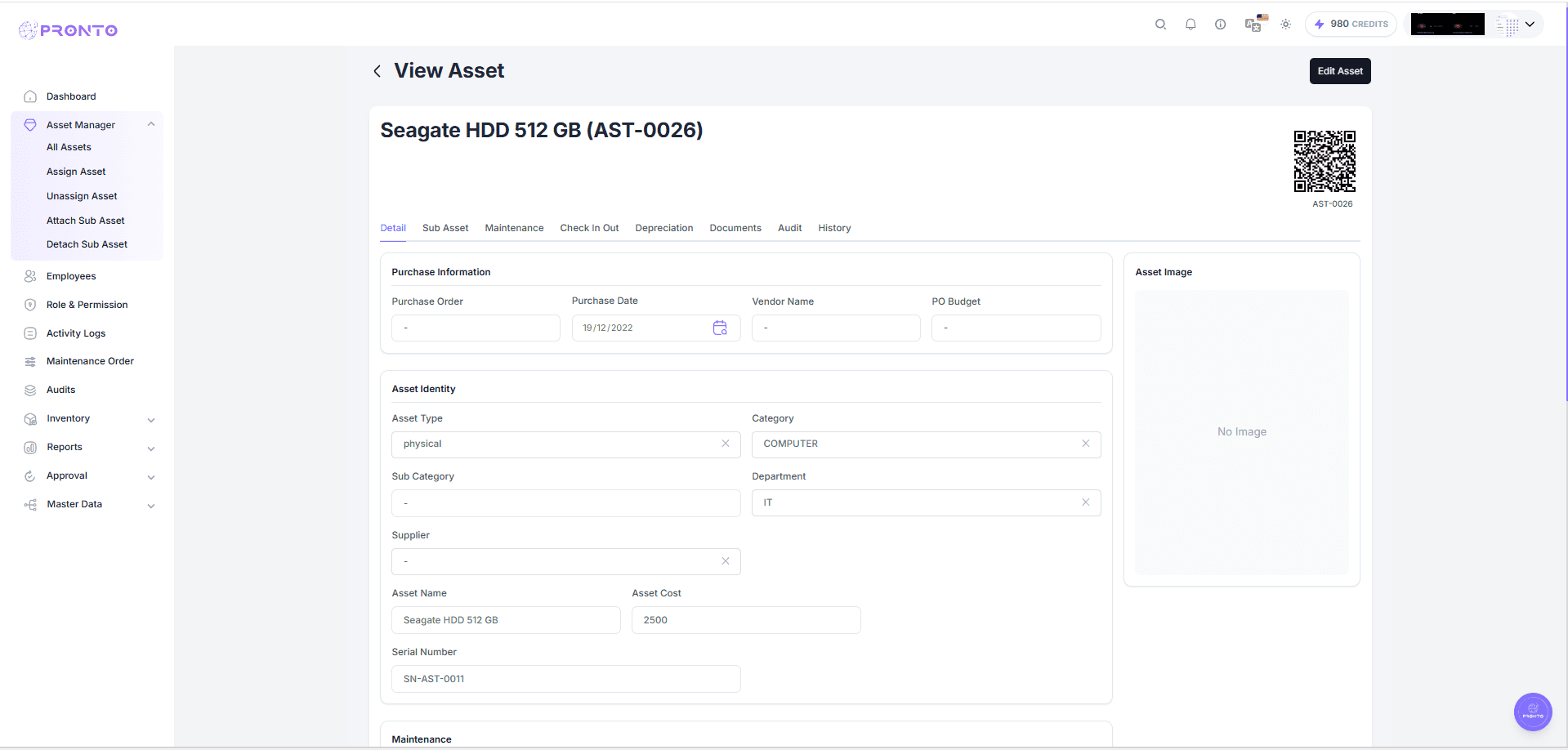This screenshot has height=750, width=1568.
Task: Collapse the Asset Manager section
Action: [x=150, y=124]
